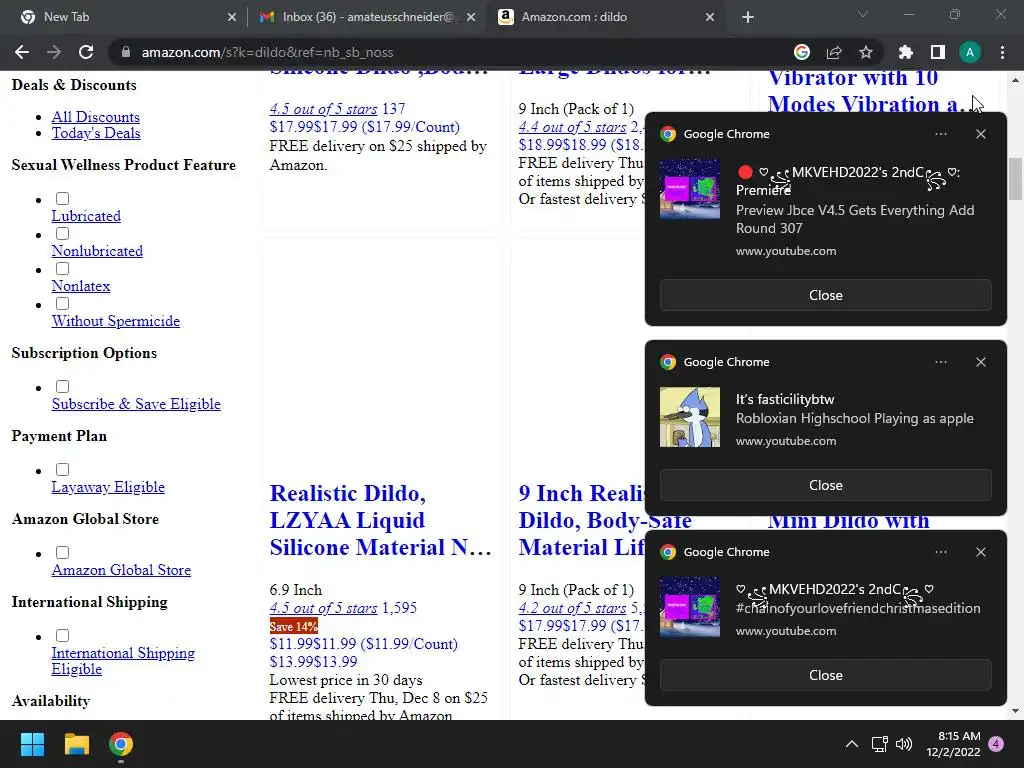Click the '4.5 out of 5 stars' link beside 1,595
This screenshot has width=1024, height=768.
323,608
